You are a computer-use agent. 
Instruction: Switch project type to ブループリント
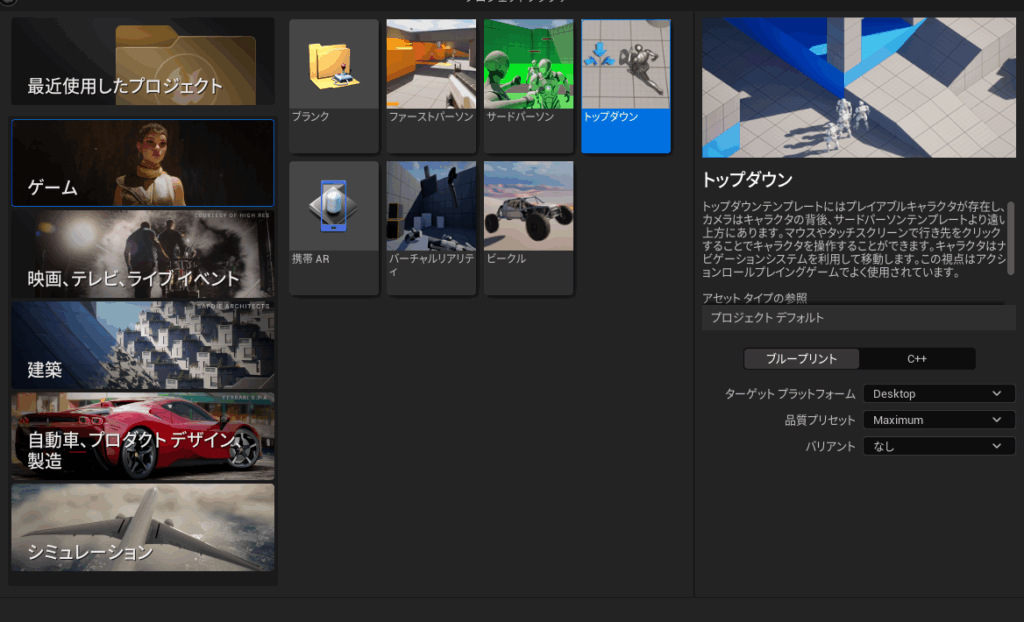800,359
